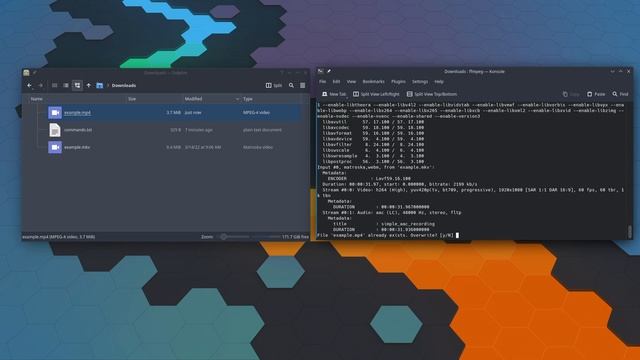The height and width of the screenshot is (360, 640).
Task: Switch Dolphin to compact view mode
Action: point(66,86)
